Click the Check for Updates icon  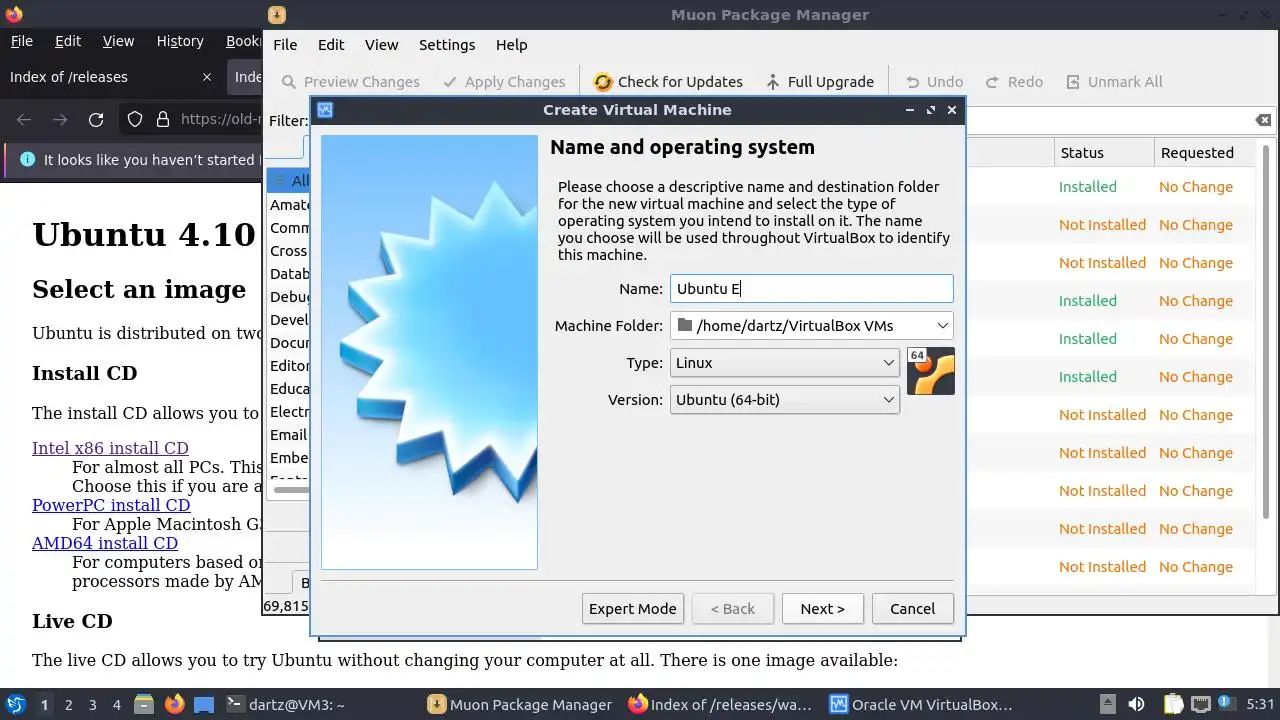point(603,82)
